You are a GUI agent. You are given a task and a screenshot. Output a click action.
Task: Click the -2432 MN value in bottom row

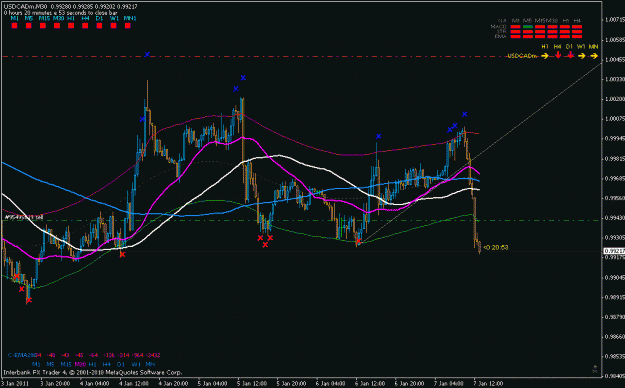[153, 355]
